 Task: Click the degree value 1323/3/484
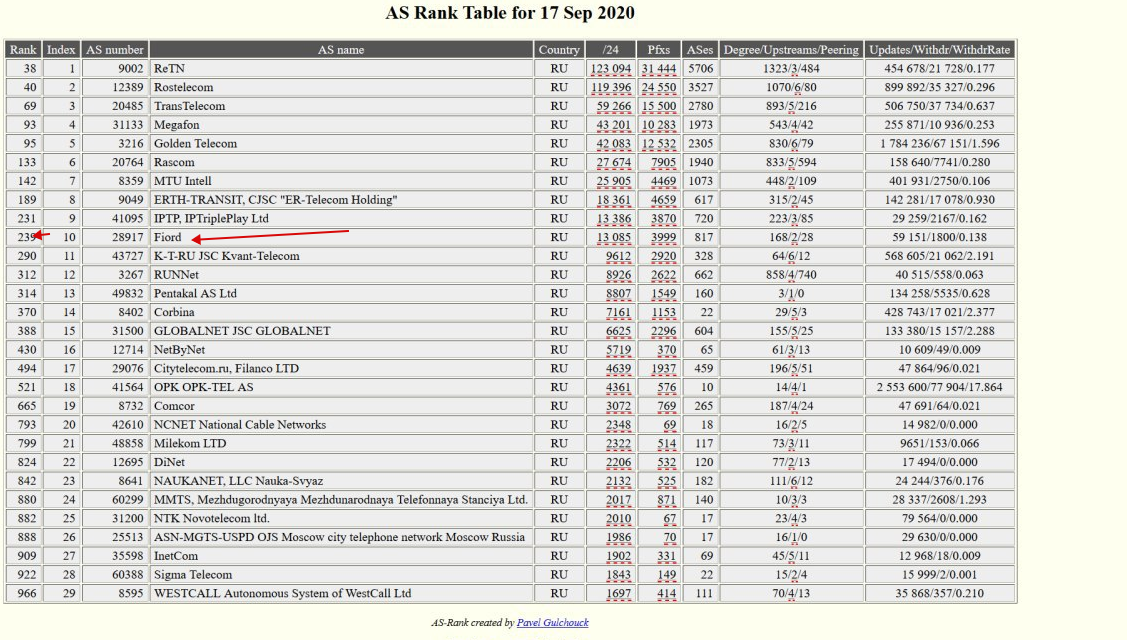(x=791, y=69)
